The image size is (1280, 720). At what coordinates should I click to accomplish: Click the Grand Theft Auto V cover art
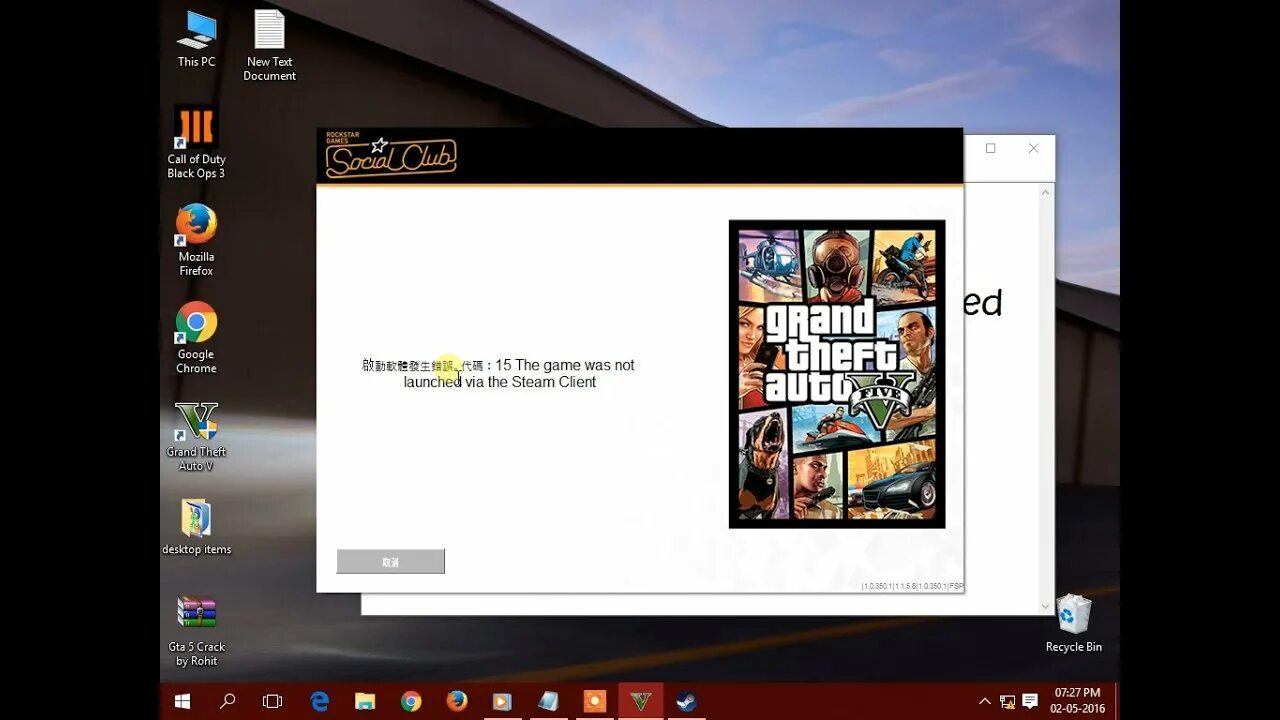click(837, 374)
